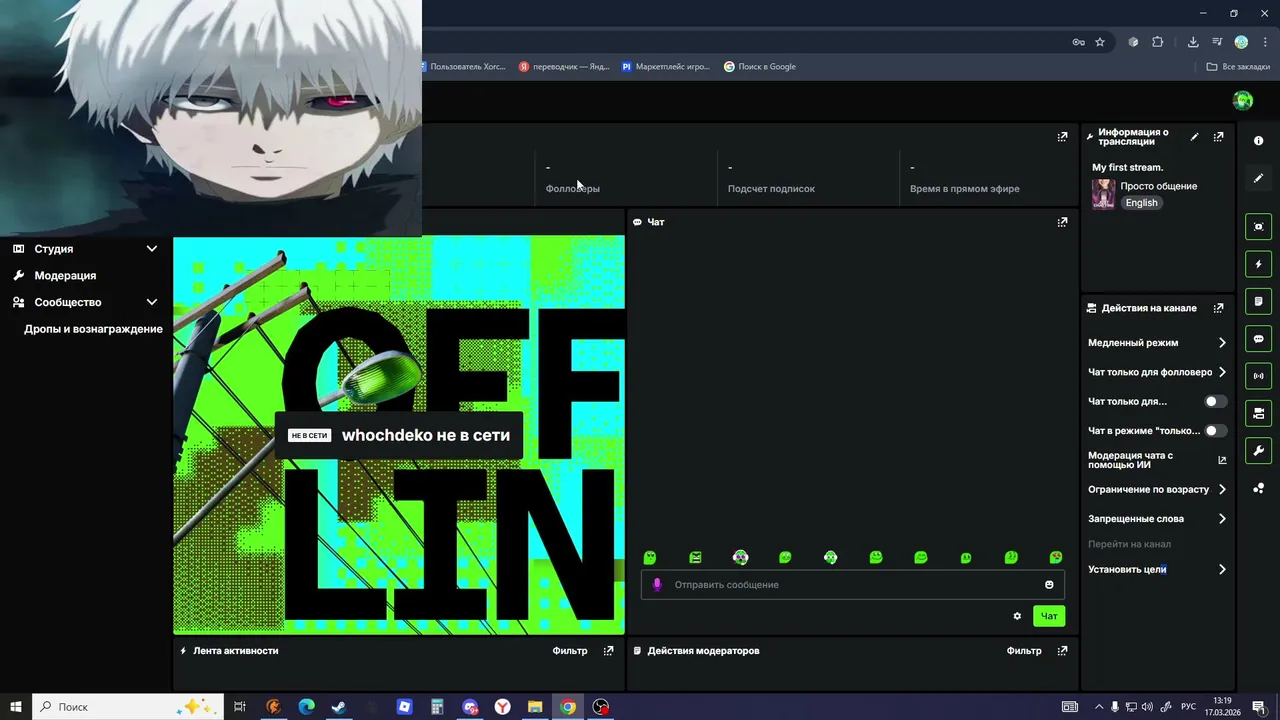Click Перейти на канал link
Viewport: 1280px width, 720px height.
(x=1129, y=544)
